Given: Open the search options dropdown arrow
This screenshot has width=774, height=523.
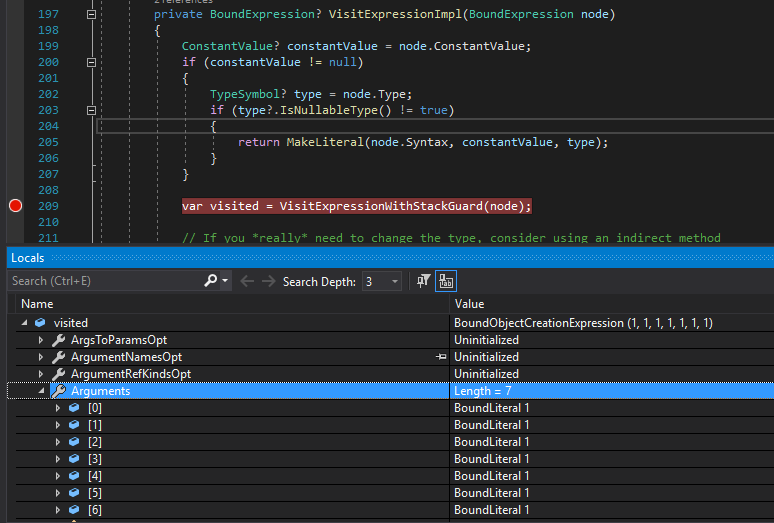Looking at the screenshot, I should [225, 281].
